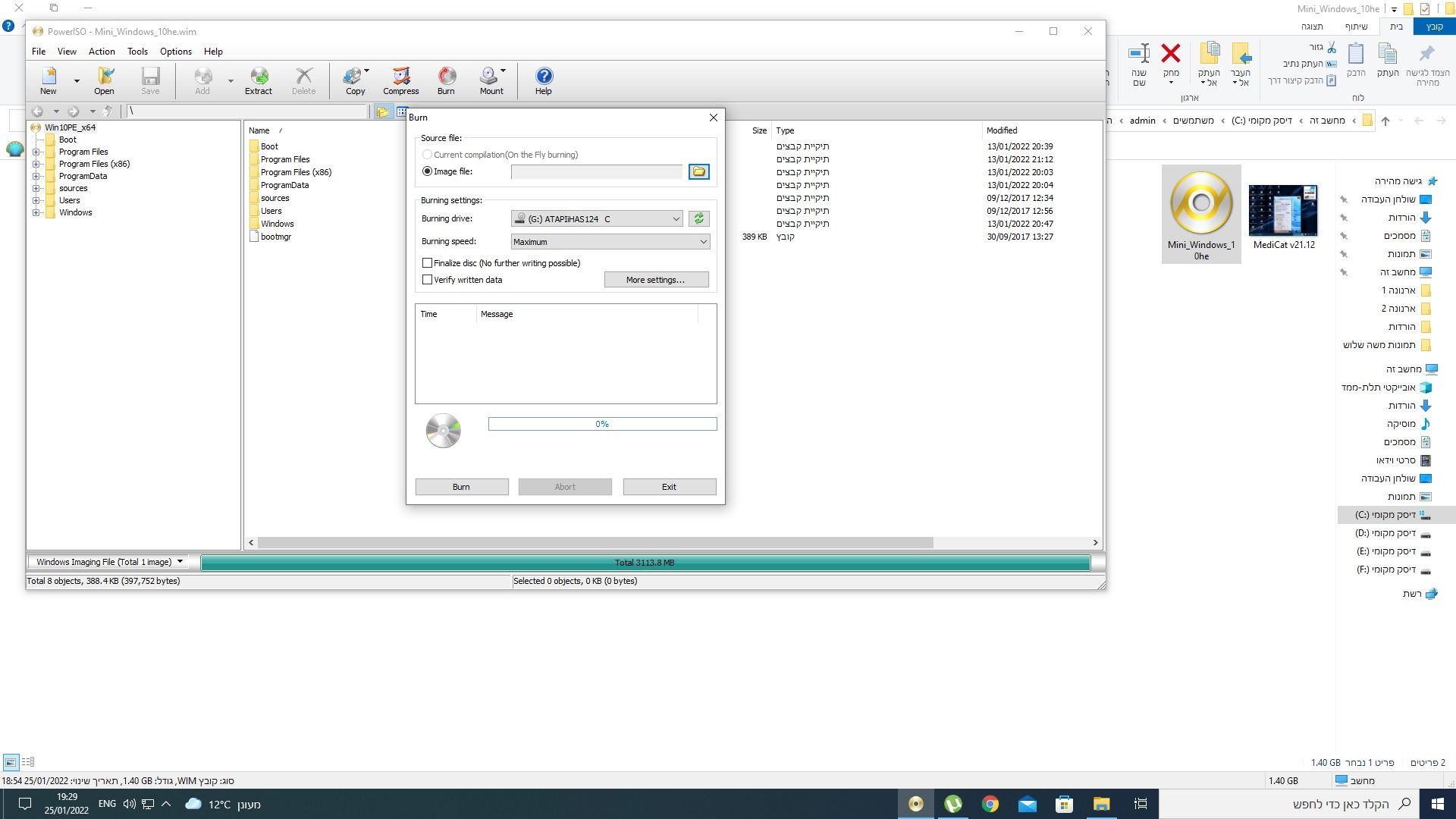
Task: Open the Windows Start menu
Action: pyautogui.click(x=1437, y=804)
